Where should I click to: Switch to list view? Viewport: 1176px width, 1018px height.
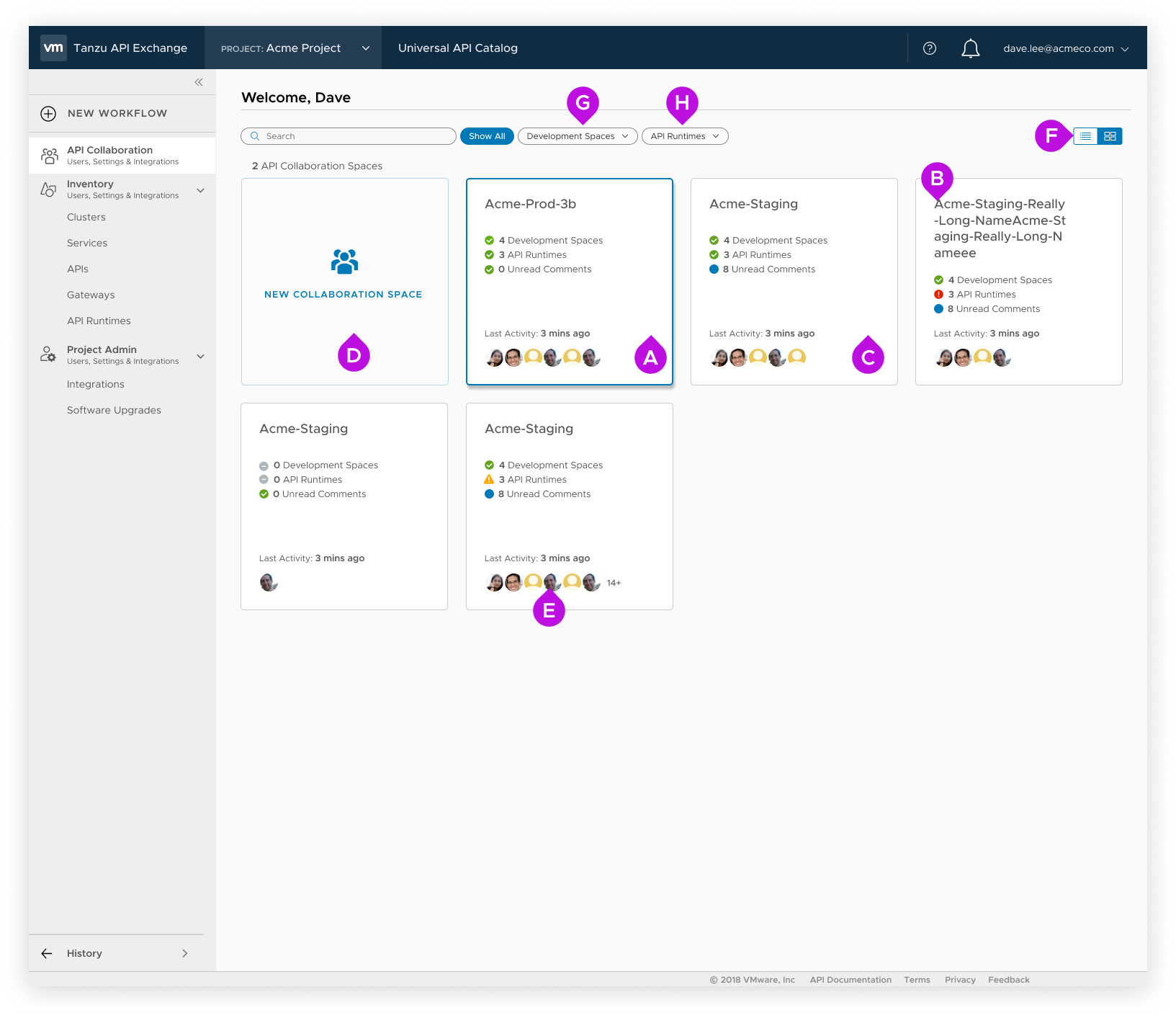coord(1085,136)
